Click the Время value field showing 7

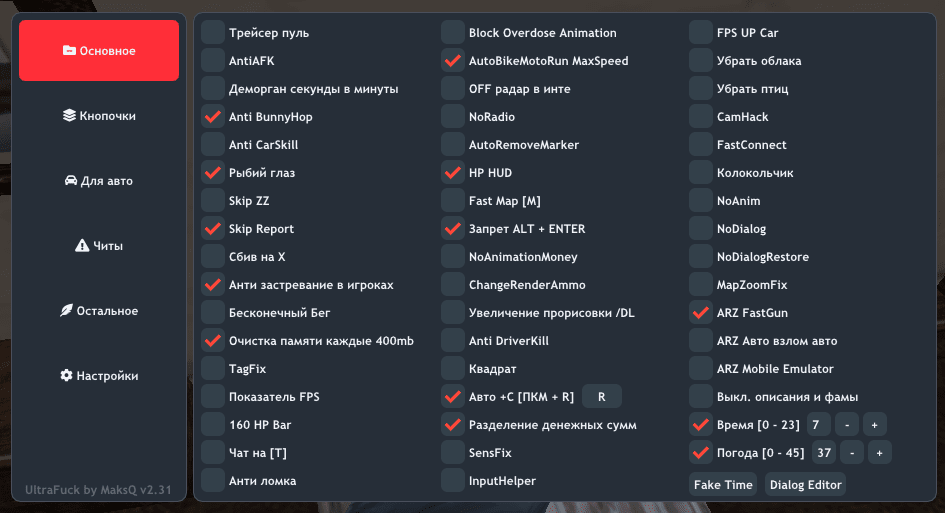coord(816,425)
